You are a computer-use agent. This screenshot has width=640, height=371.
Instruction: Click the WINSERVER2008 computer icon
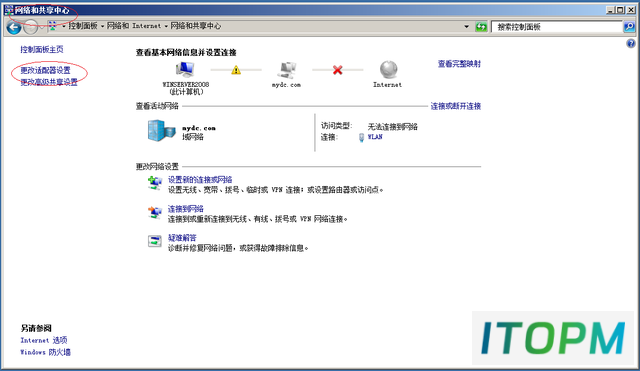click(185, 70)
